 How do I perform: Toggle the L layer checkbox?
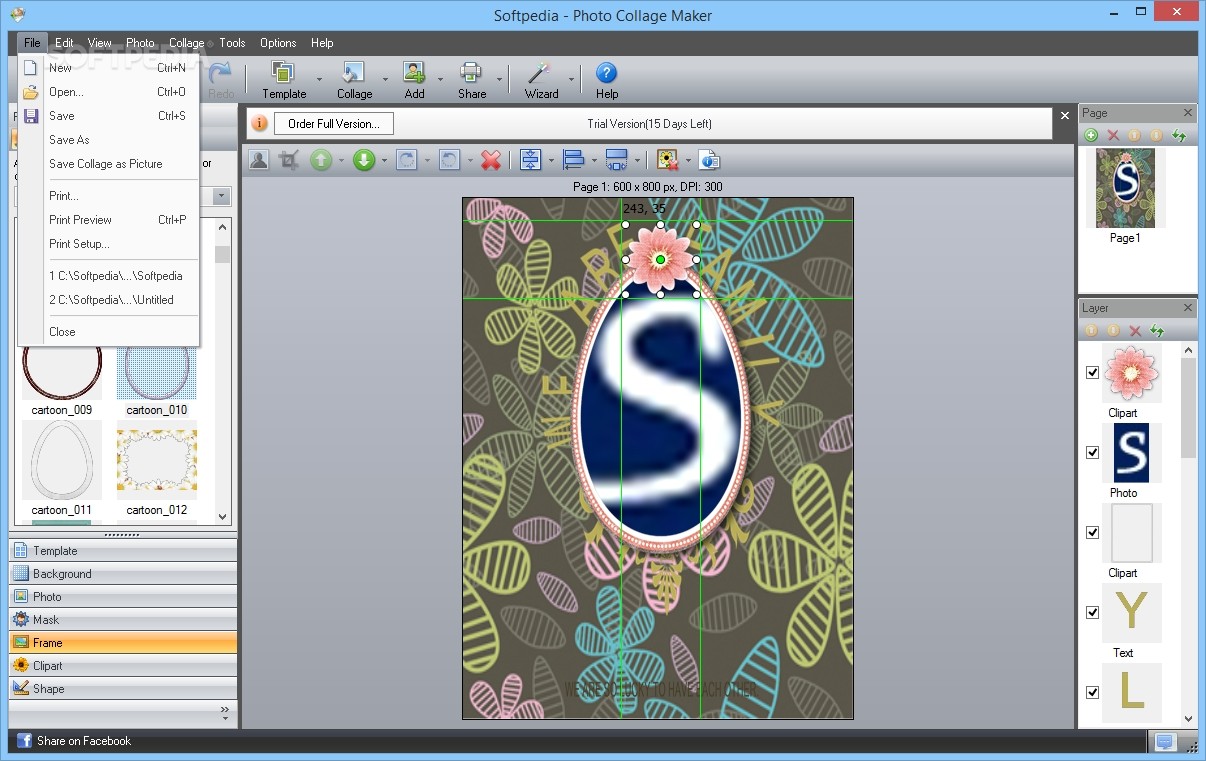pyautogui.click(x=1092, y=692)
